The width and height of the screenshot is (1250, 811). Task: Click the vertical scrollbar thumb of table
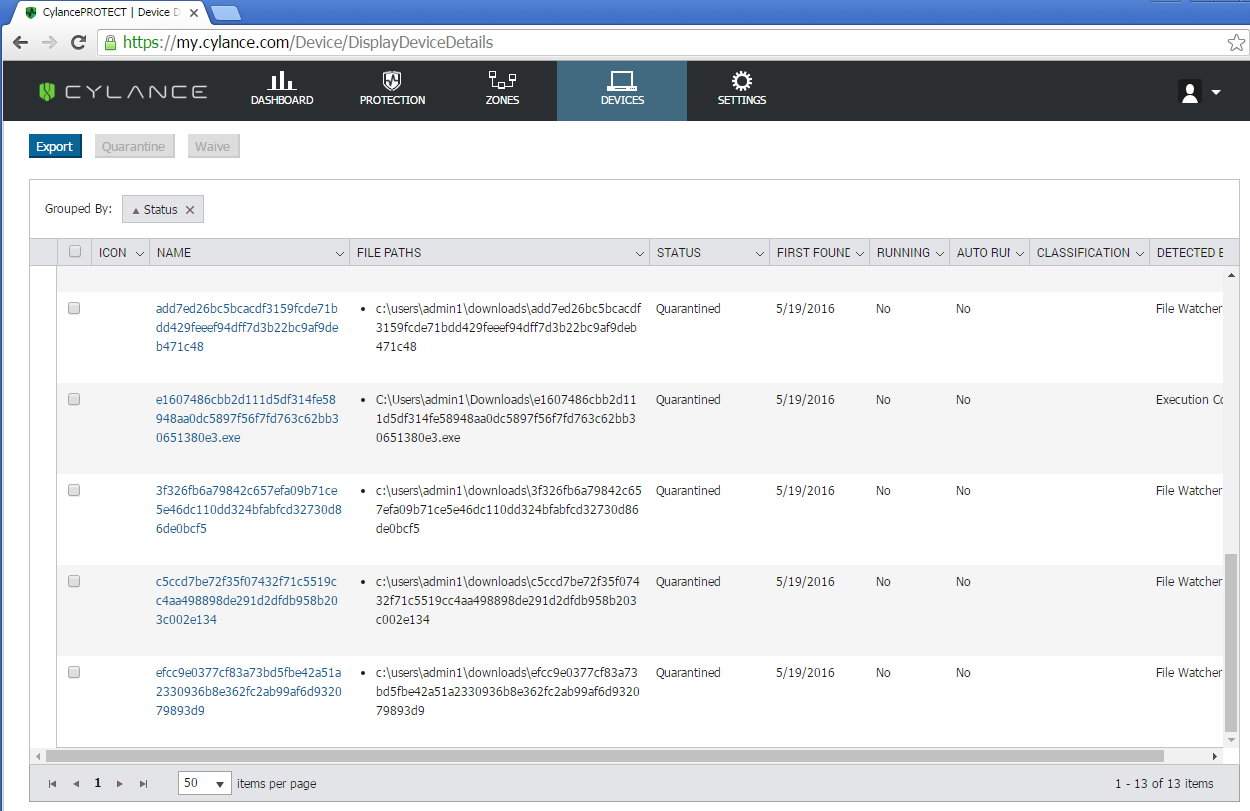pyautogui.click(x=1231, y=643)
